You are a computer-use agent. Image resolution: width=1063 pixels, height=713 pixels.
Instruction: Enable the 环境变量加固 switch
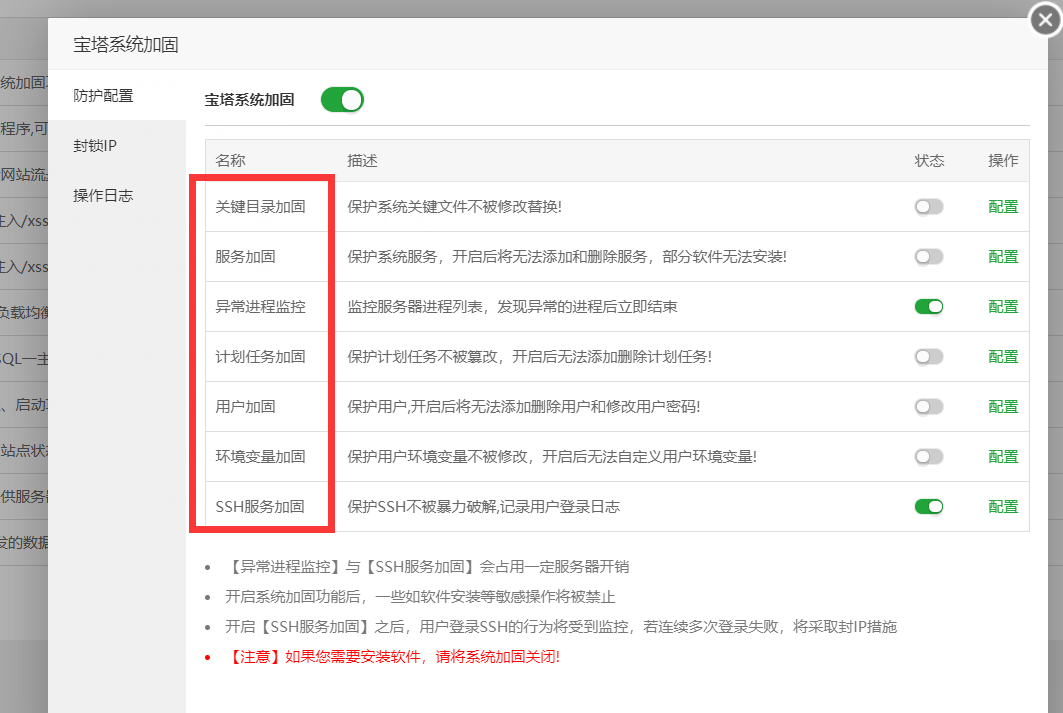coord(929,457)
